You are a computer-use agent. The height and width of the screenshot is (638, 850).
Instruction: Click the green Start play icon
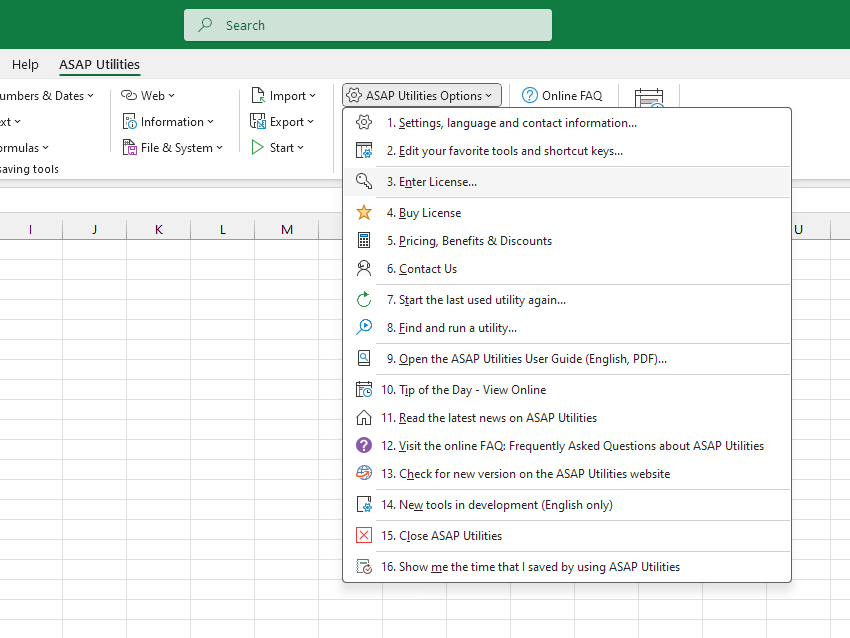[x=257, y=147]
